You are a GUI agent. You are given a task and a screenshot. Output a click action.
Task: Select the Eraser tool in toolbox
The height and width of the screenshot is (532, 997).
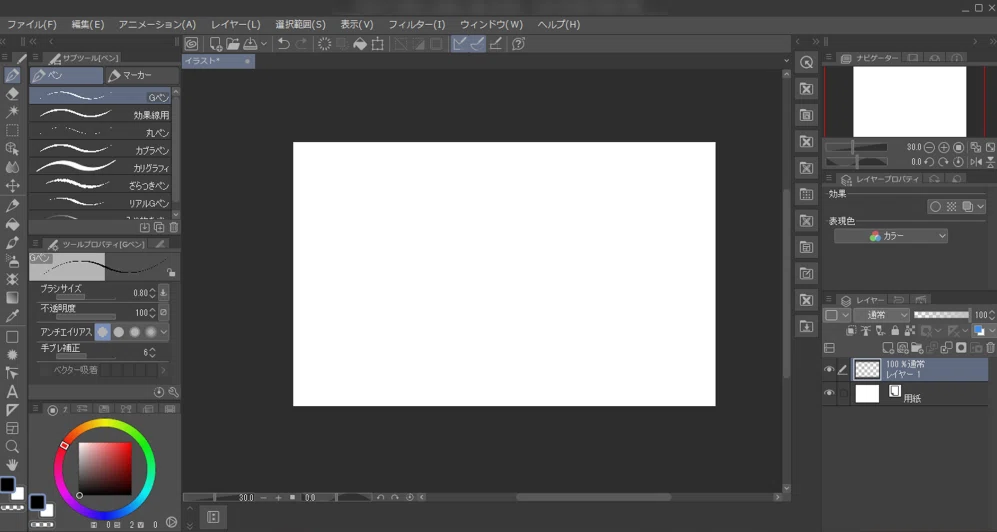coord(12,94)
